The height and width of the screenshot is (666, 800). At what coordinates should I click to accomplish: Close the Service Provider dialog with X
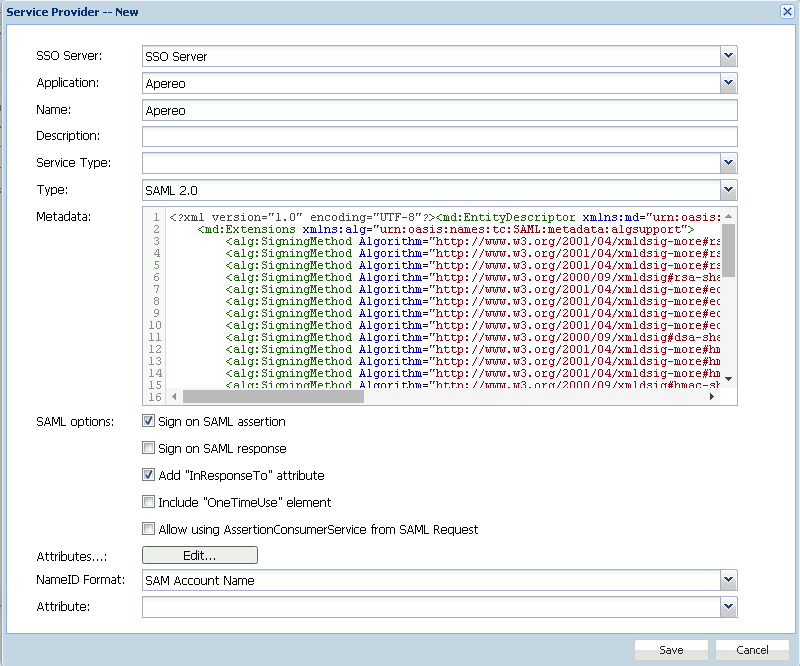click(787, 11)
